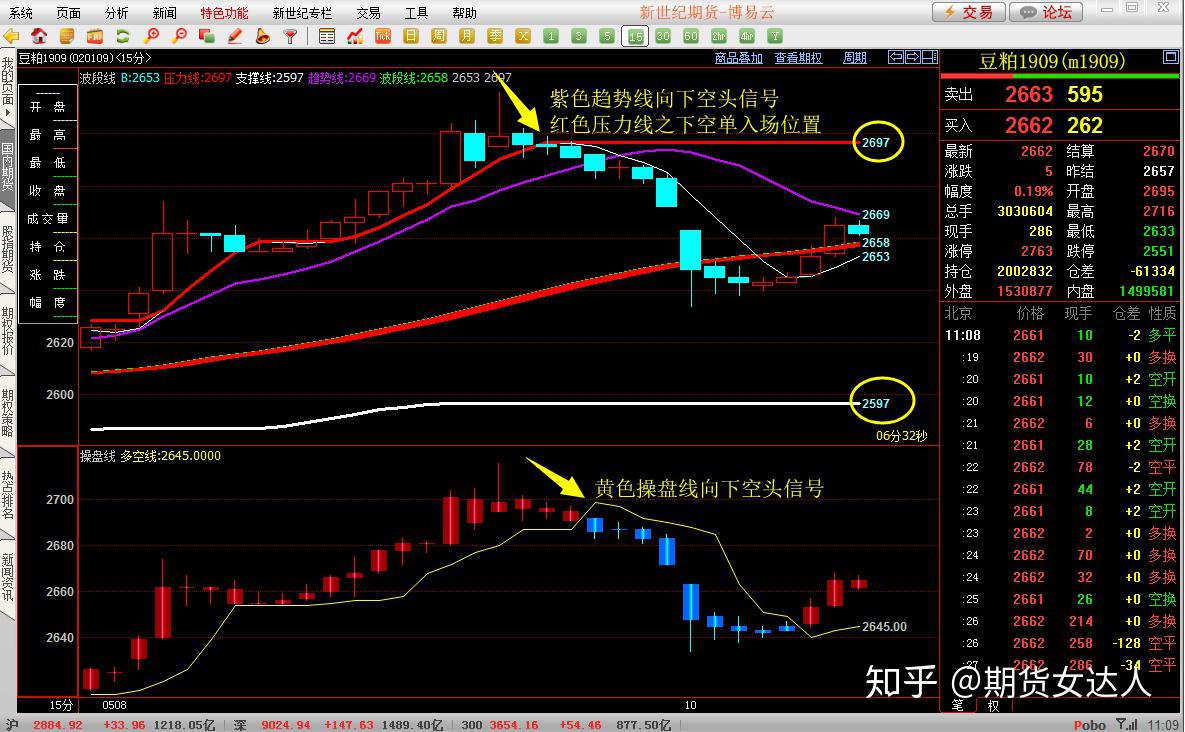1185x732 pixels.
Task: Open the 系统 menu
Action: pos(20,13)
